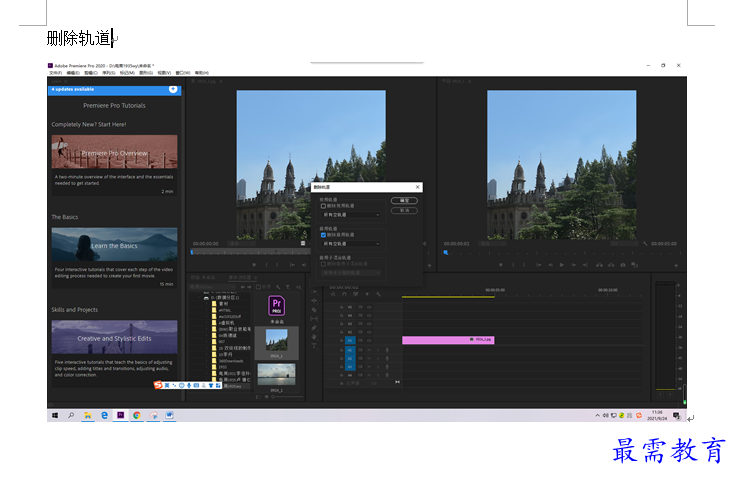The width and height of the screenshot is (734, 482).
Task: Open video tracks 所有空轨道 dropdown
Action: click(x=352, y=215)
